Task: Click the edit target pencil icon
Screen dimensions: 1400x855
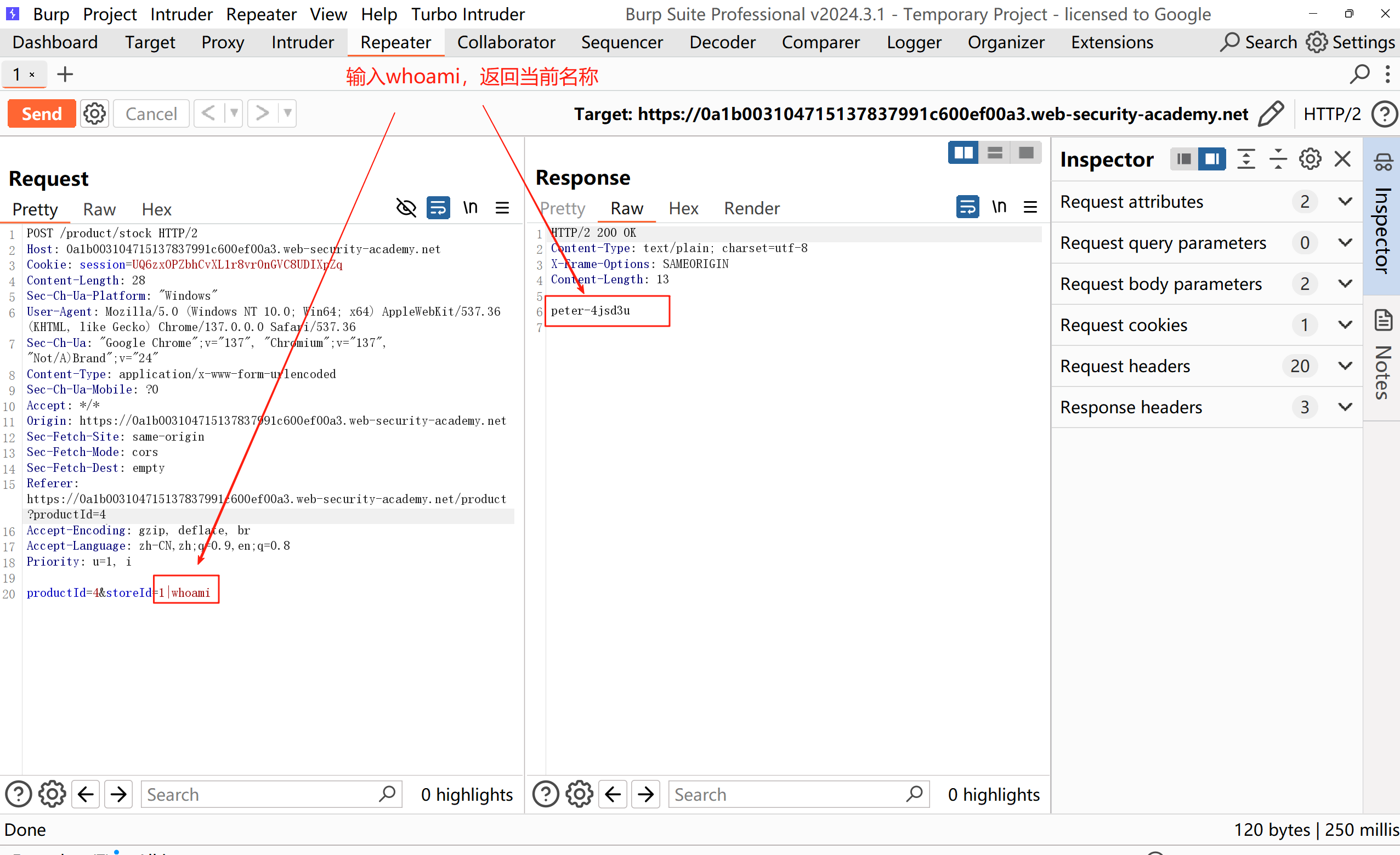Action: click(1271, 113)
